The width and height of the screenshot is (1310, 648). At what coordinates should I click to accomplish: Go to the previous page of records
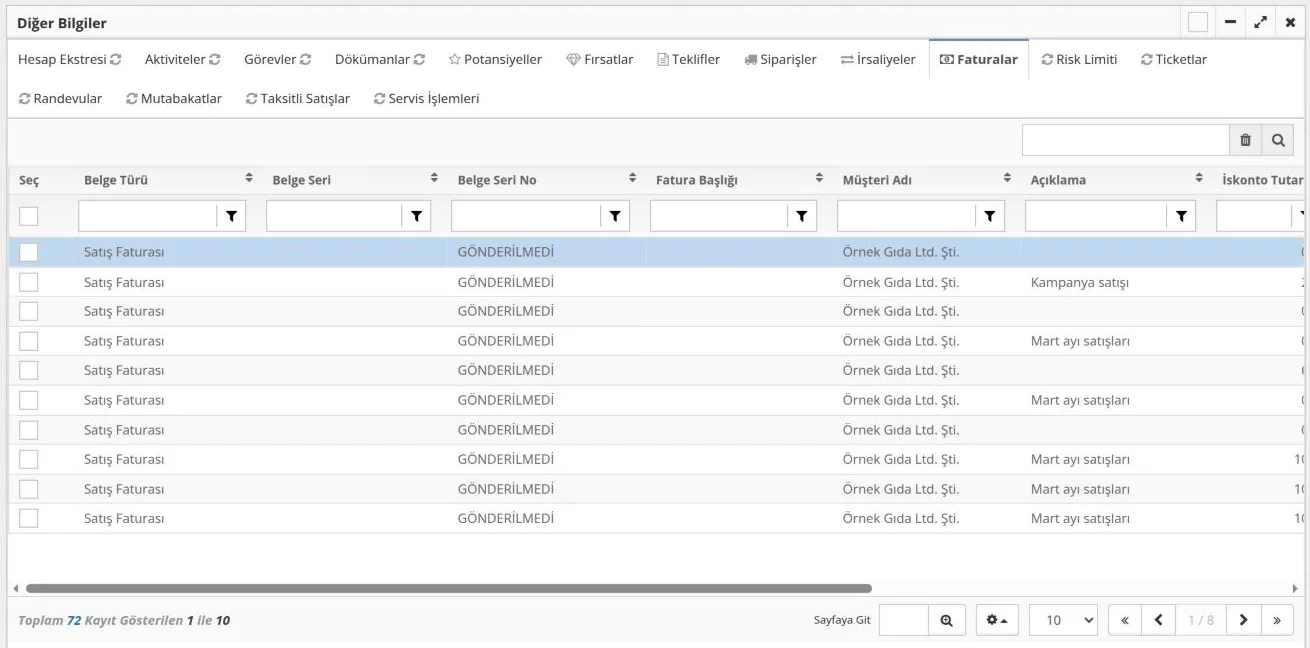point(1158,620)
